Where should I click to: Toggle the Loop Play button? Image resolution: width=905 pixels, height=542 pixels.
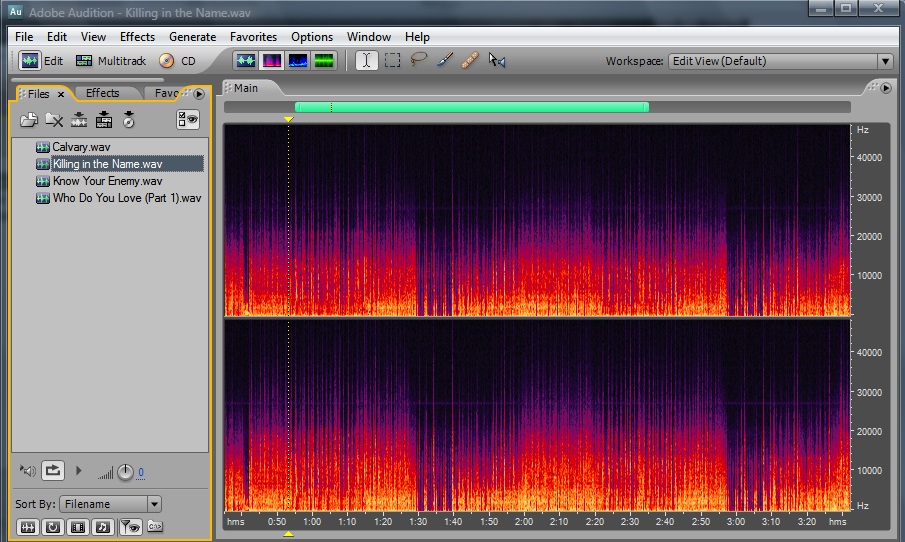(53, 470)
